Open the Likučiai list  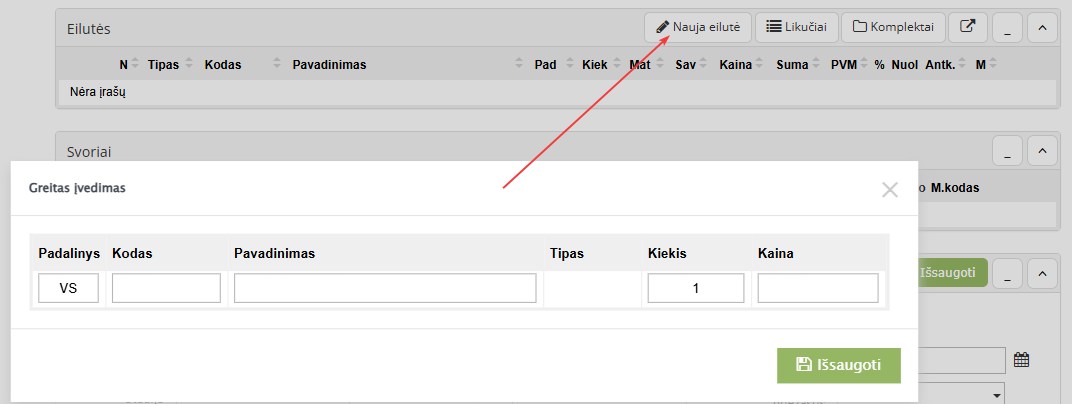coord(796,27)
